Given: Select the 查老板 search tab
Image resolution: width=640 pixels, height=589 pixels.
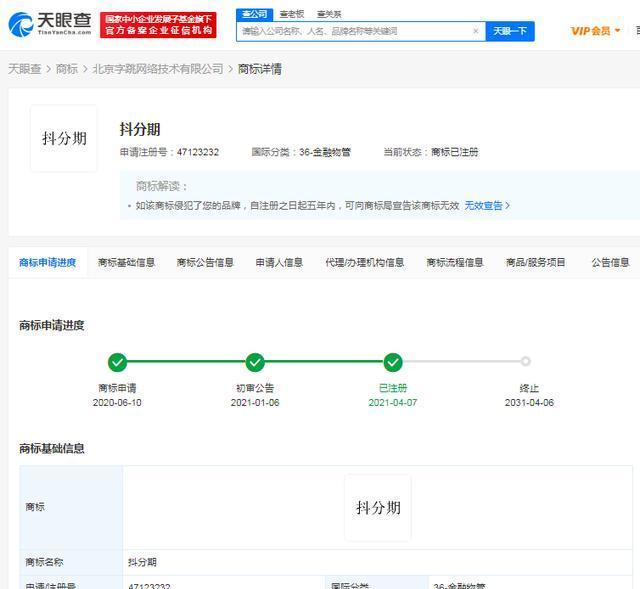Looking at the screenshot, I should (x=291, y=14).
